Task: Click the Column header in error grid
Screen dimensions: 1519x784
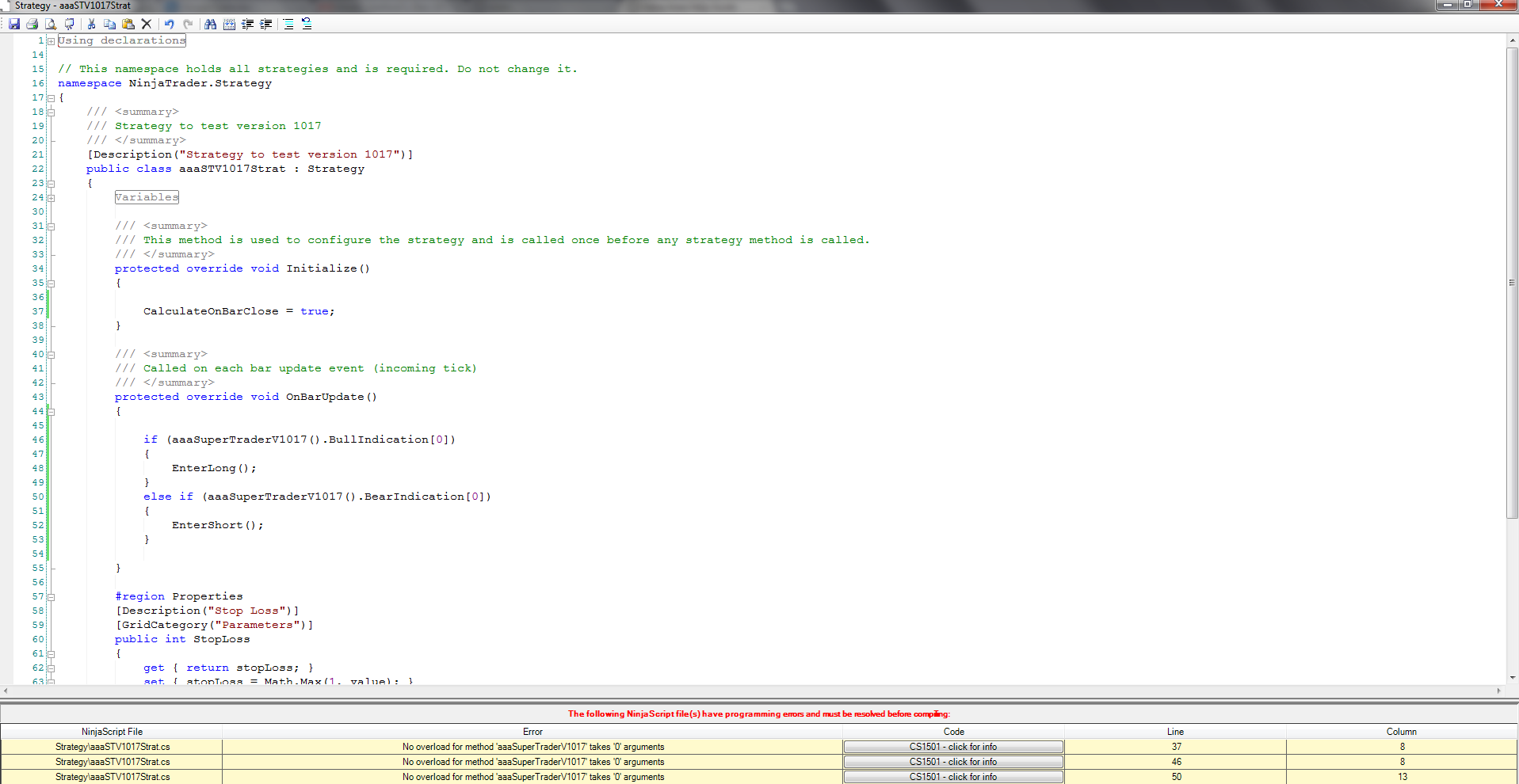Action: coord(1401,732)
